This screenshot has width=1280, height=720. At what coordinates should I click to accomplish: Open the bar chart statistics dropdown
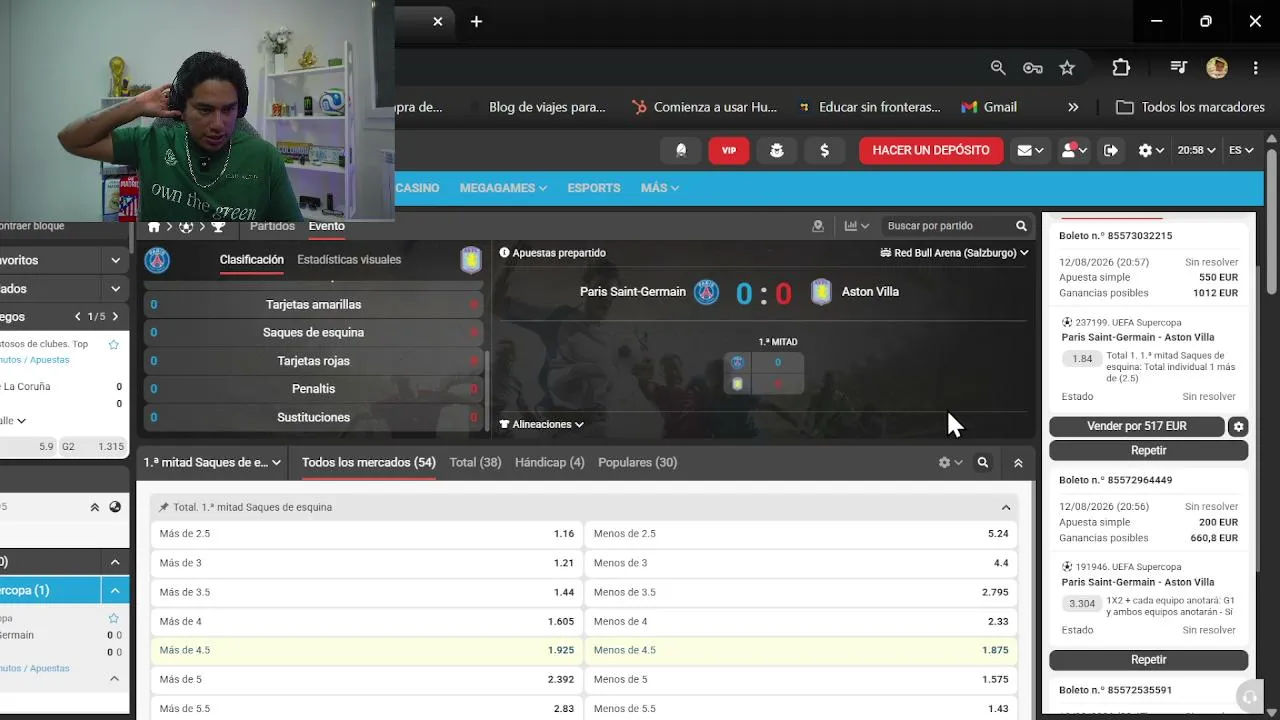point(857,226)
